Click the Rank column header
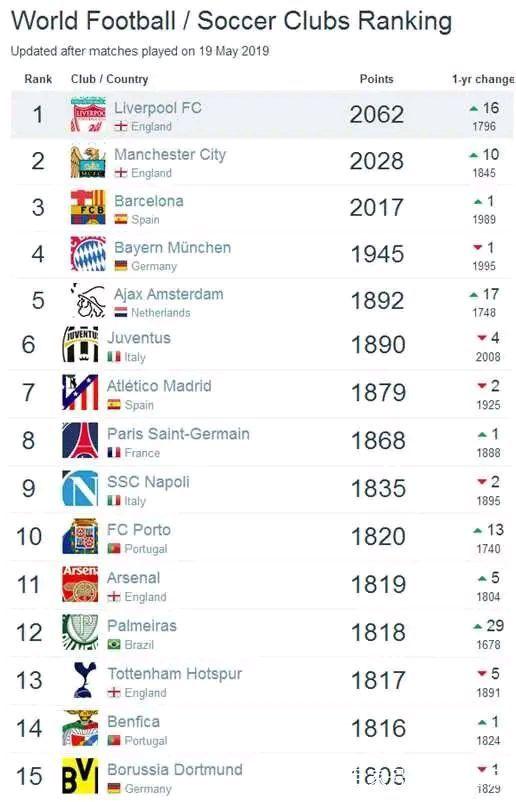This screenshot has width=516, height=802. pos(38,79)
